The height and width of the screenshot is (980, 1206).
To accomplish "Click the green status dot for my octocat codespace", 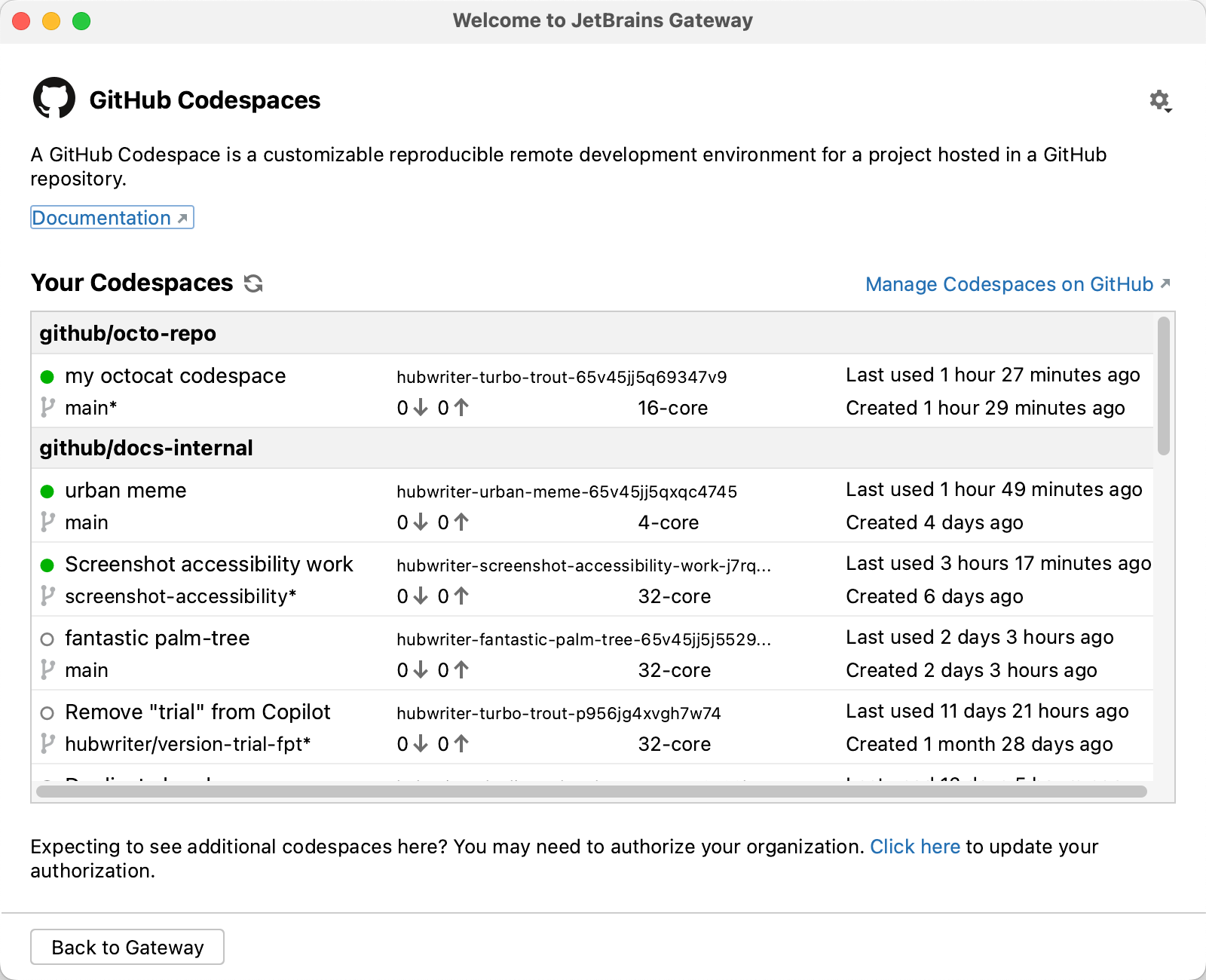I will (x=48, y=375).
